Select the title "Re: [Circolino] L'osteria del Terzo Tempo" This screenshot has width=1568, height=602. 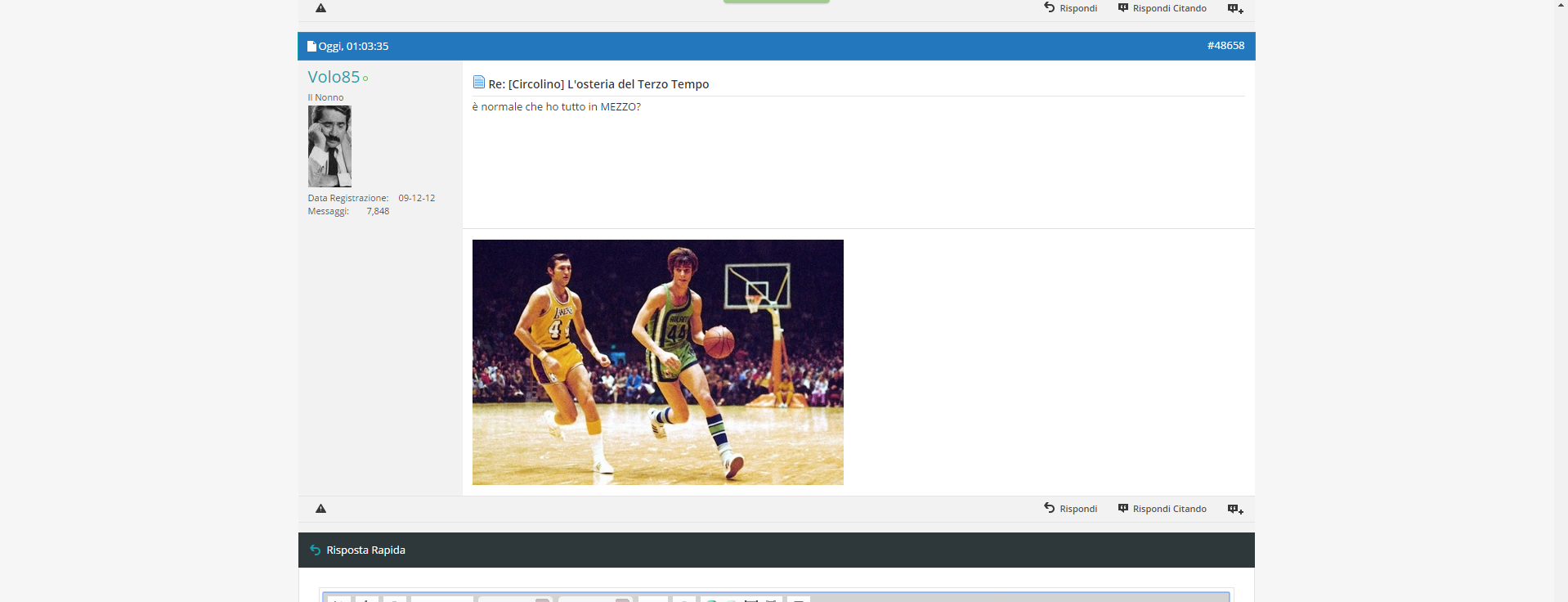(598, 84)
